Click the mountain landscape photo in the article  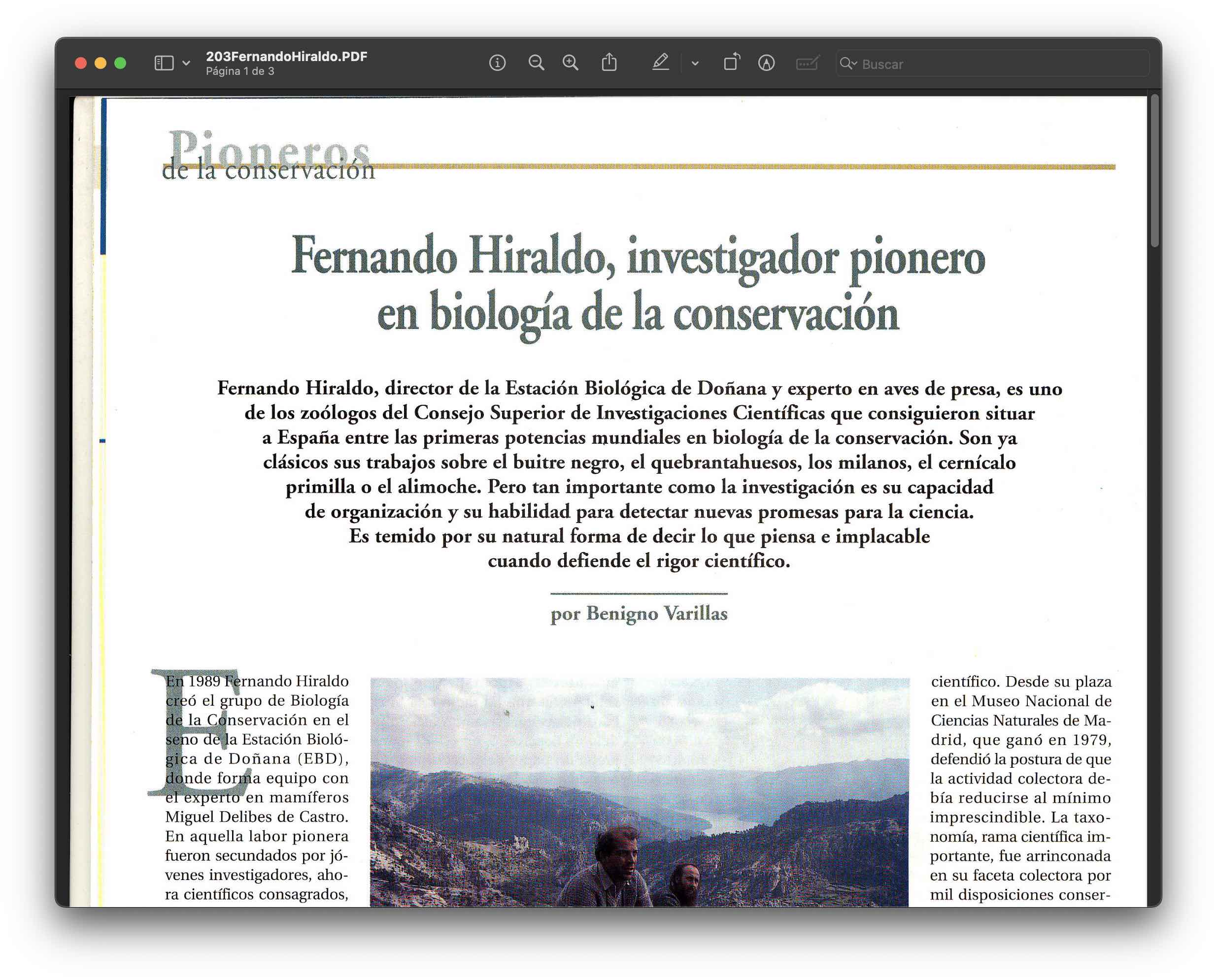639,792
